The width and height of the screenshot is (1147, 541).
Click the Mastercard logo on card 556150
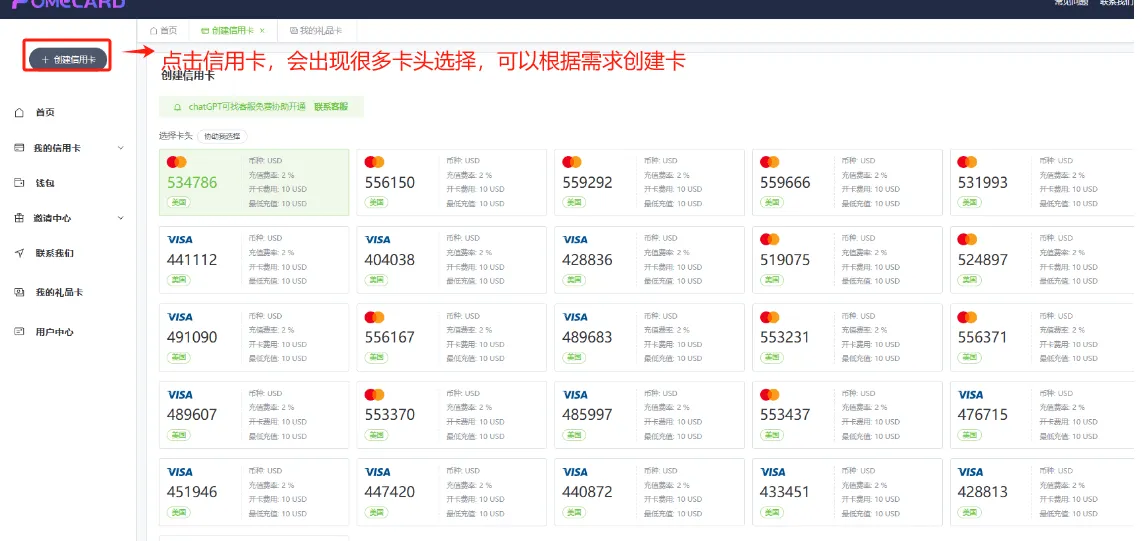[x=375, y=162]
